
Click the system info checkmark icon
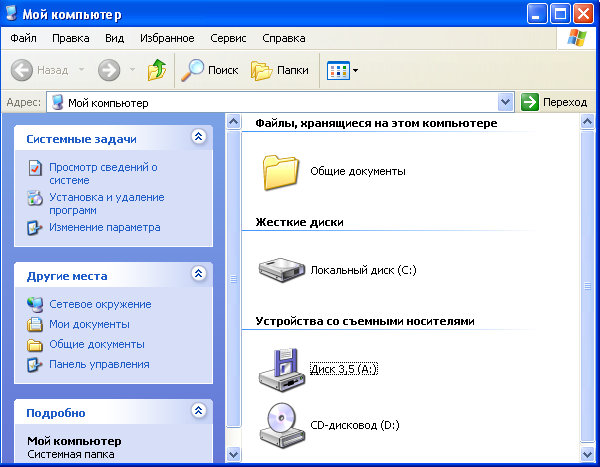coord(35,168)
